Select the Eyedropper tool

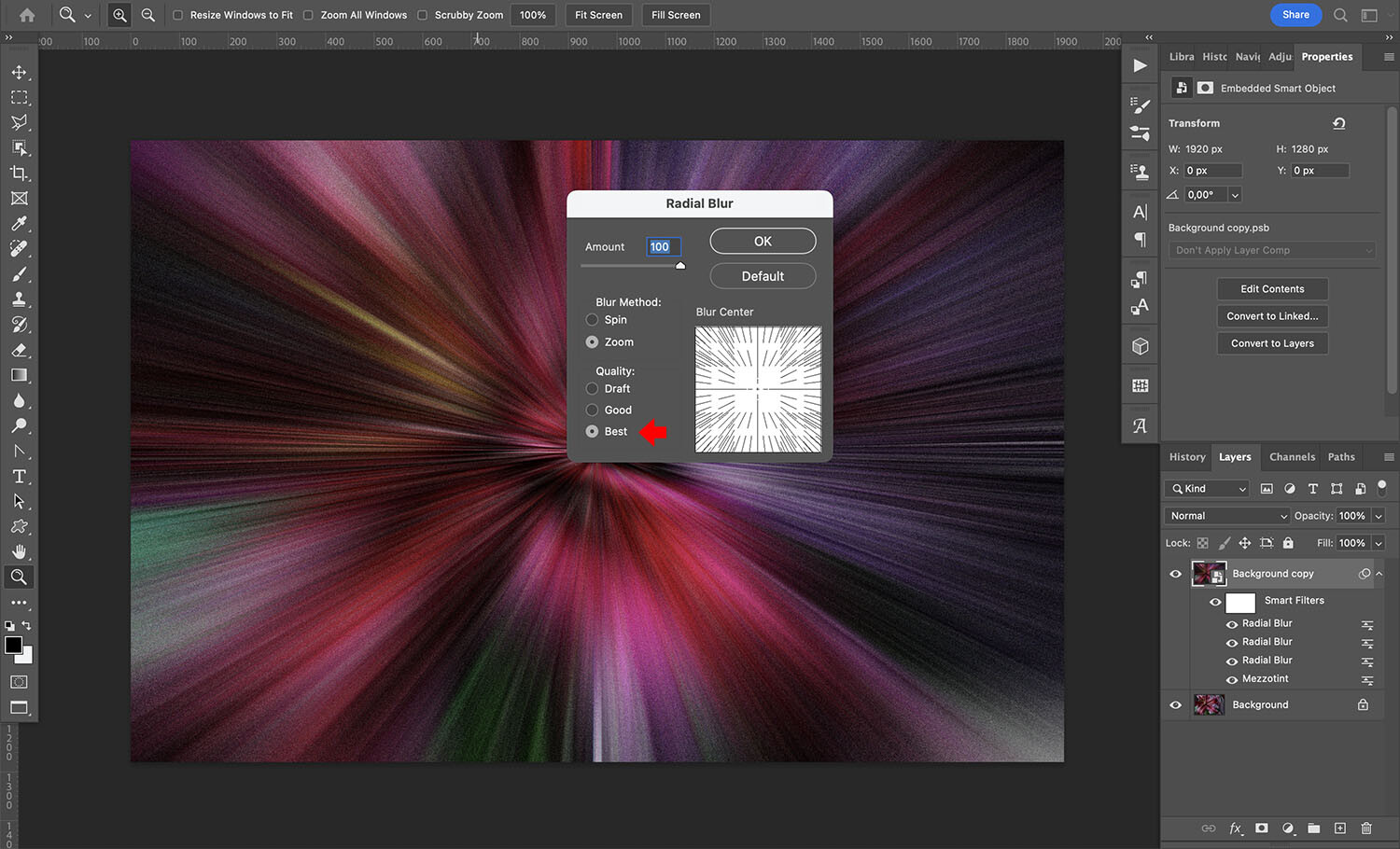19,223
